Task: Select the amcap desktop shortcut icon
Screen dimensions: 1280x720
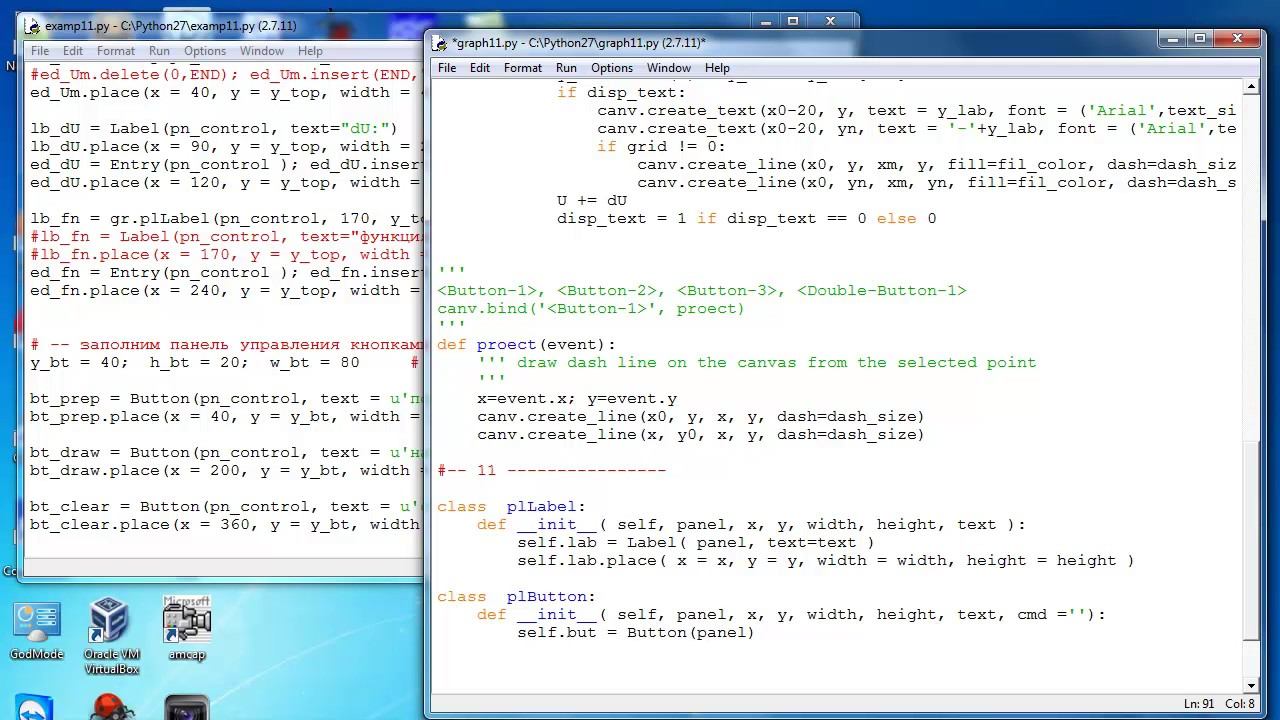Action: 187,630
